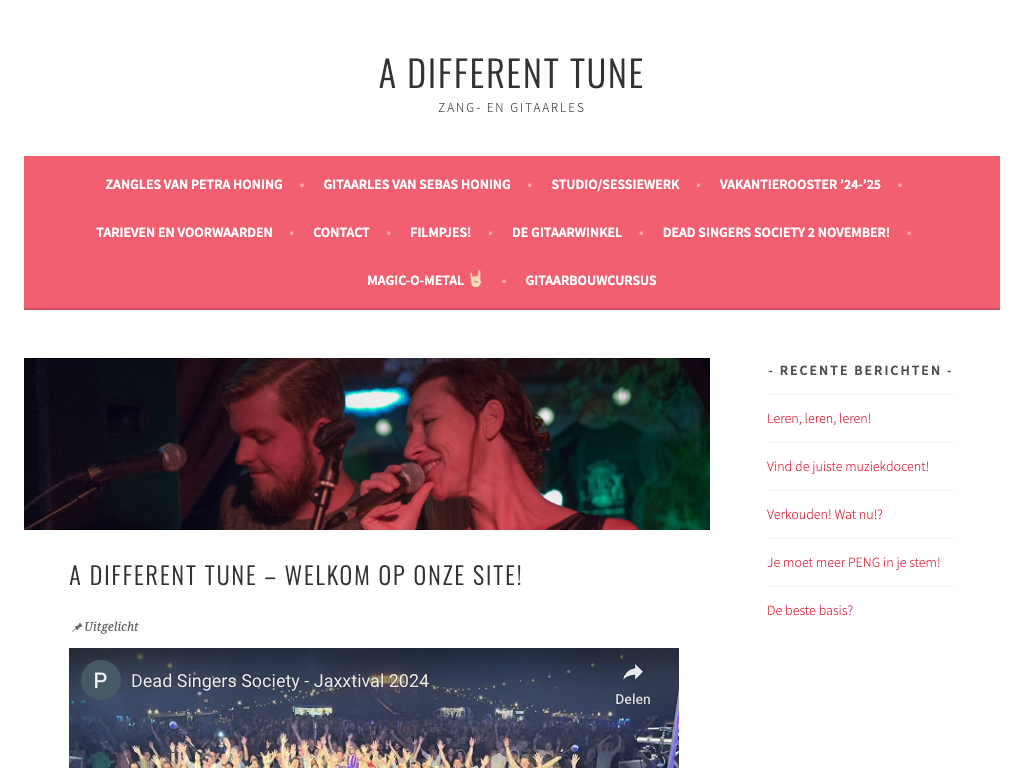
Task: Go to Gitaarles van Sebas Honing
Action: (417, 184)
